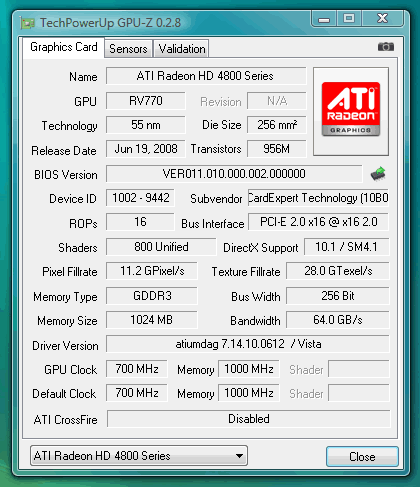Click the Name field ATI Radeon HD 4800 Series
The image size is (420, 487).
pyautogui.click(x=206, y=76)
